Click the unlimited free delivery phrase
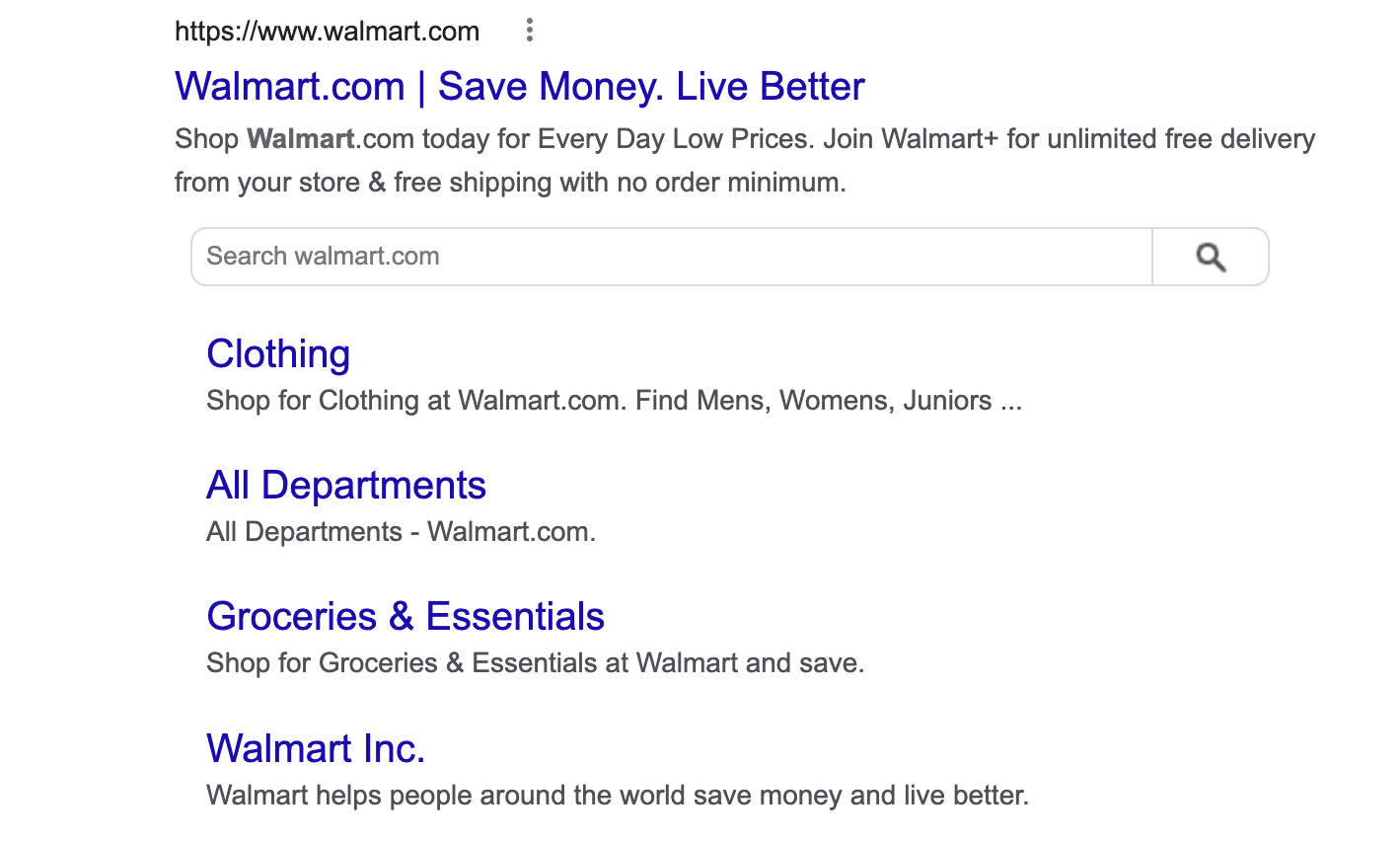This screenshot has width=1400, height=842. point(1181,139)
